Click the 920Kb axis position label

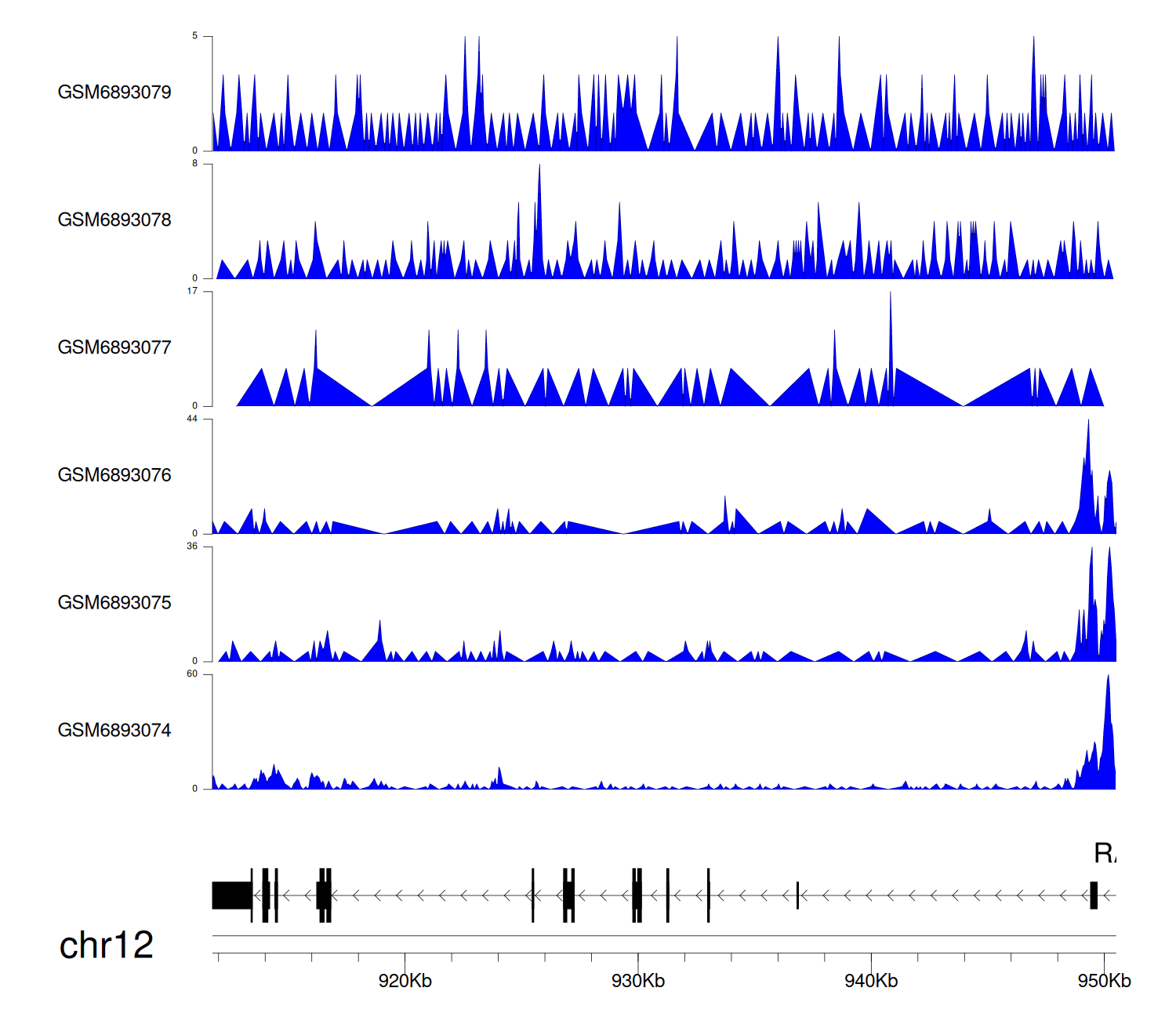coord(405,981)
